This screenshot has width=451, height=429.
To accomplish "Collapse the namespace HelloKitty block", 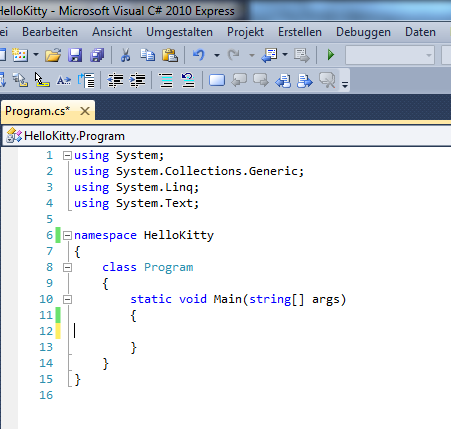I will click(x=67, y=235).
